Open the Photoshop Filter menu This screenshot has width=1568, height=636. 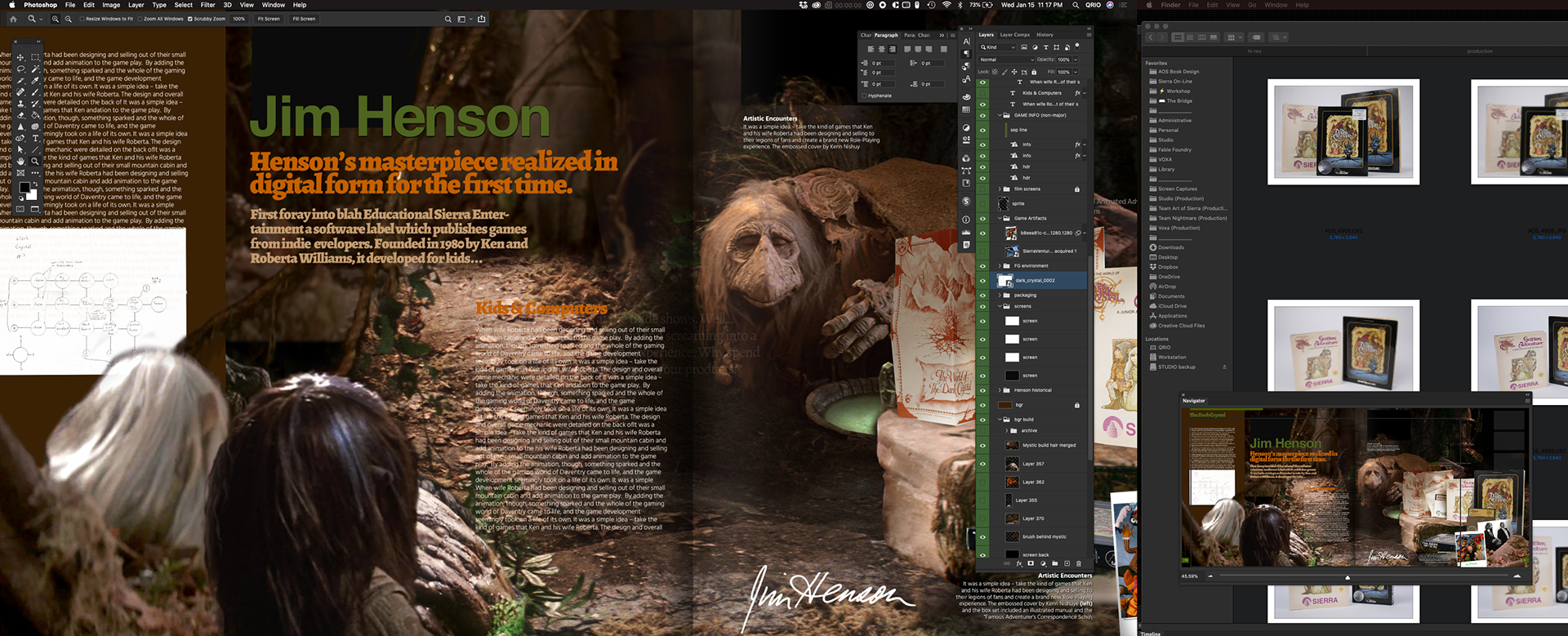click(207, 5)
